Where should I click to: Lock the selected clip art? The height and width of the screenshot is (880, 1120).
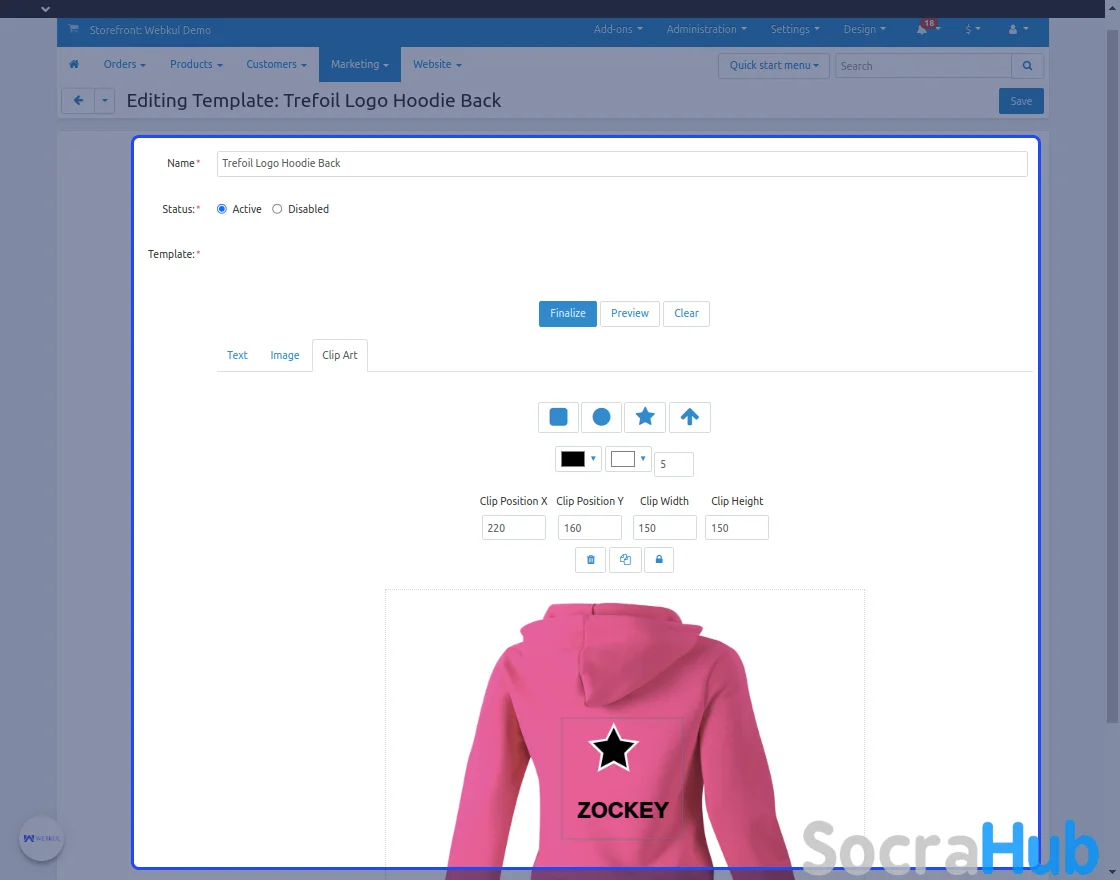point(659,560)
